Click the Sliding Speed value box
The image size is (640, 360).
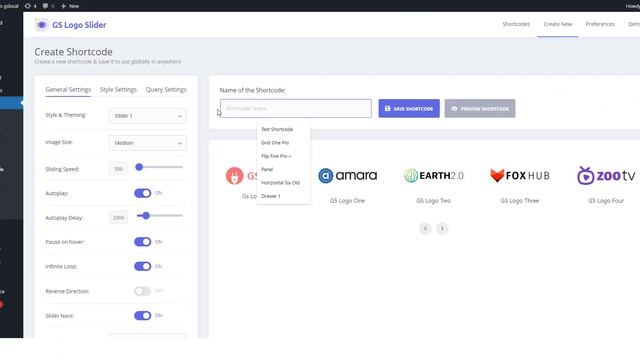118,169
